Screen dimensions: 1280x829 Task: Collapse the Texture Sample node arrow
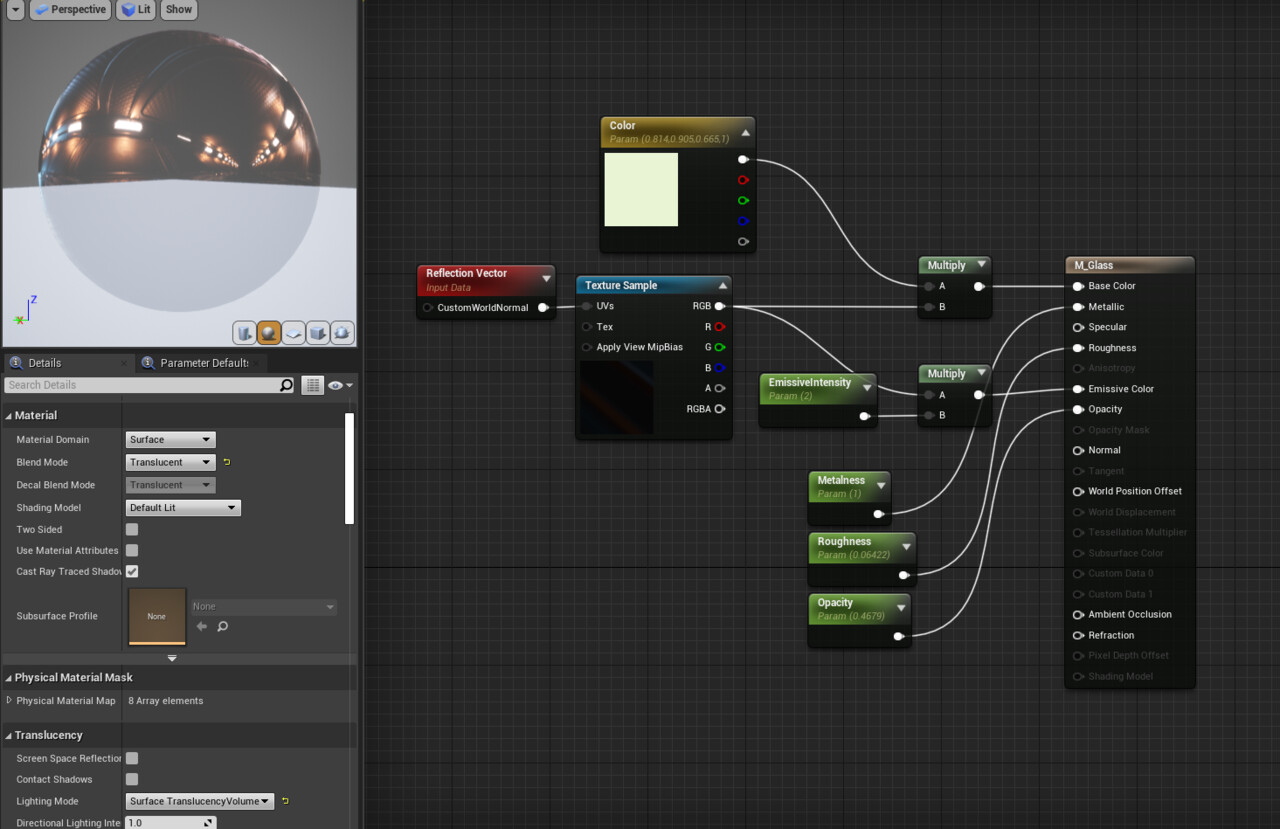click(x=722, y=286)
